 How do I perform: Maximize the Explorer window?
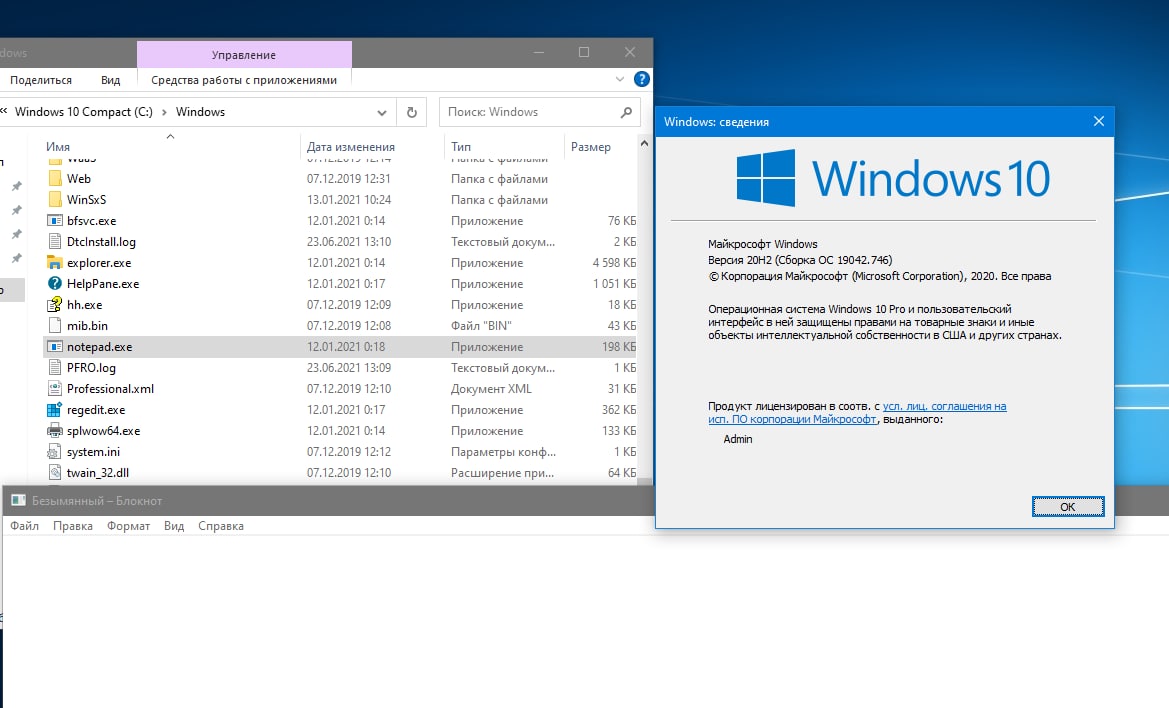pos(584,52)
